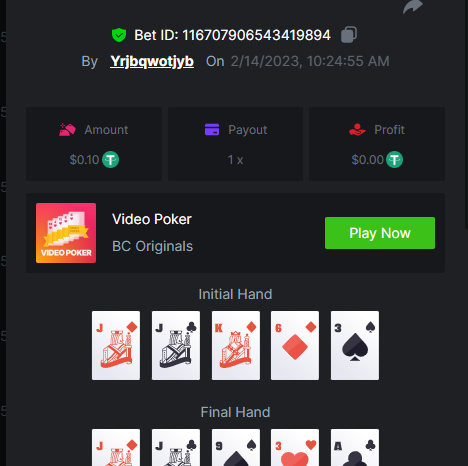The height and width of the screenshot is (466, 468).
Task: Open the Video Poker game thumbnail
Action: pos(66,233)
